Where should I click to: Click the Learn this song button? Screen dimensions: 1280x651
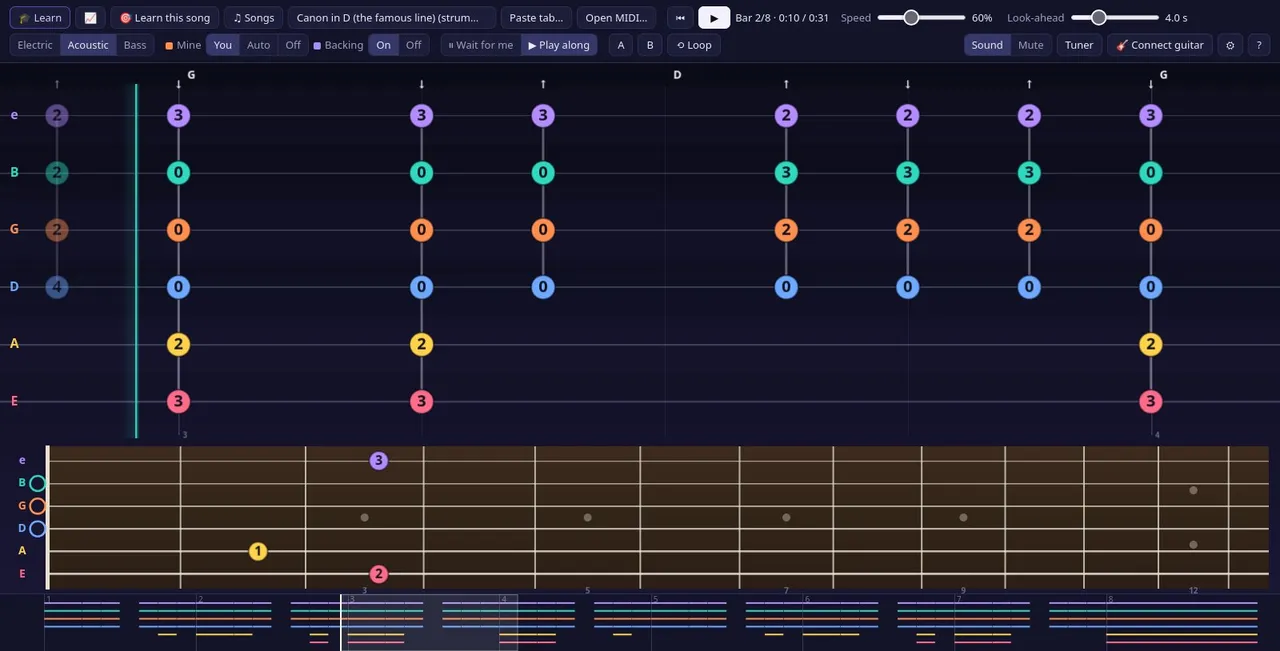click(x=165, y=18)
